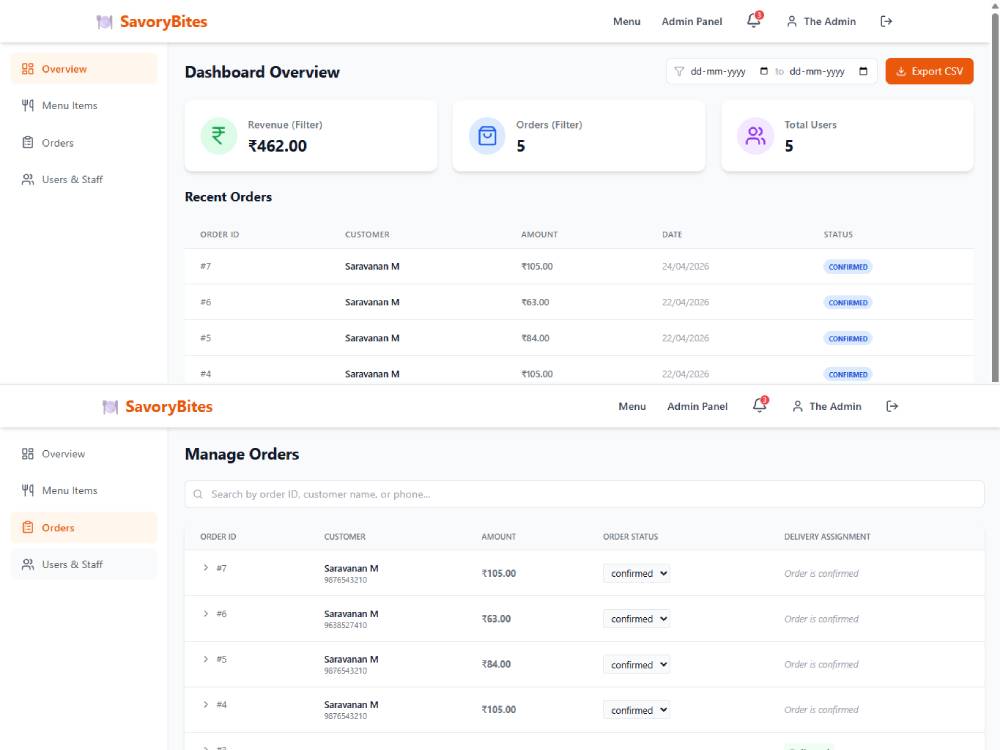Open notifications bell on Manage Orders page

pos(760,405)
